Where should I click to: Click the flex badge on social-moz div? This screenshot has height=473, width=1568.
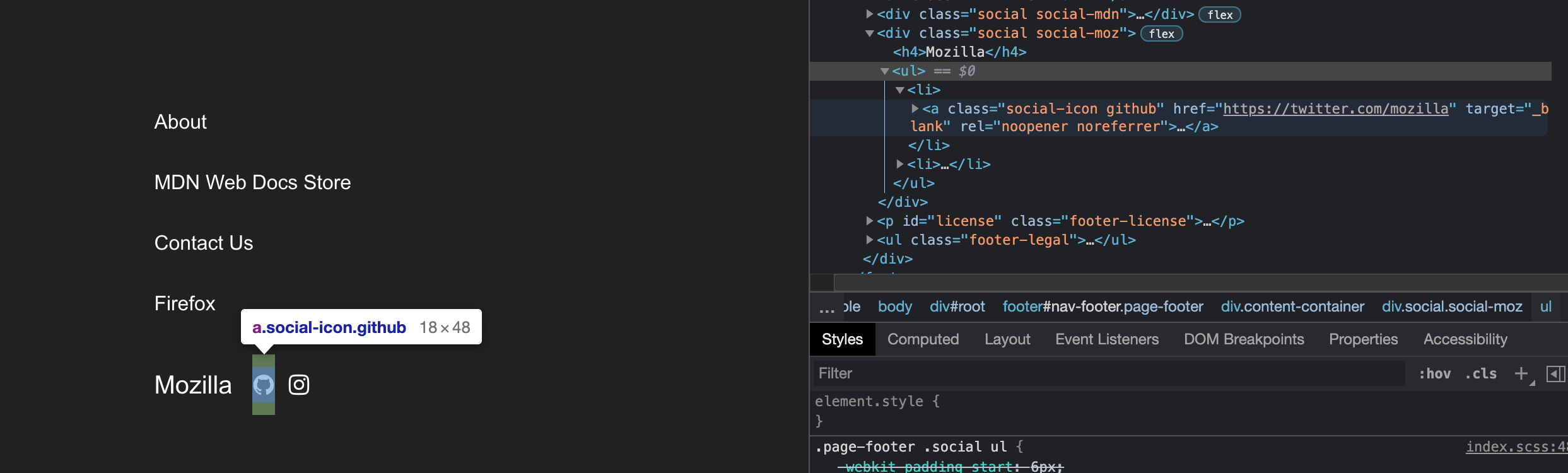[x=1161, y=33]
